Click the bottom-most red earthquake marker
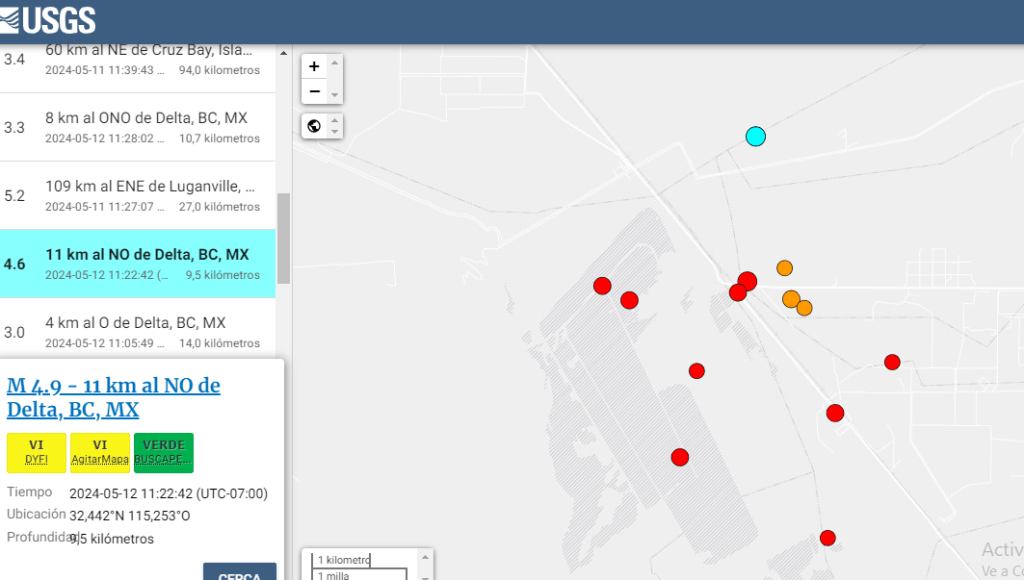This screenshot has width=1024, height=580. 828,538
